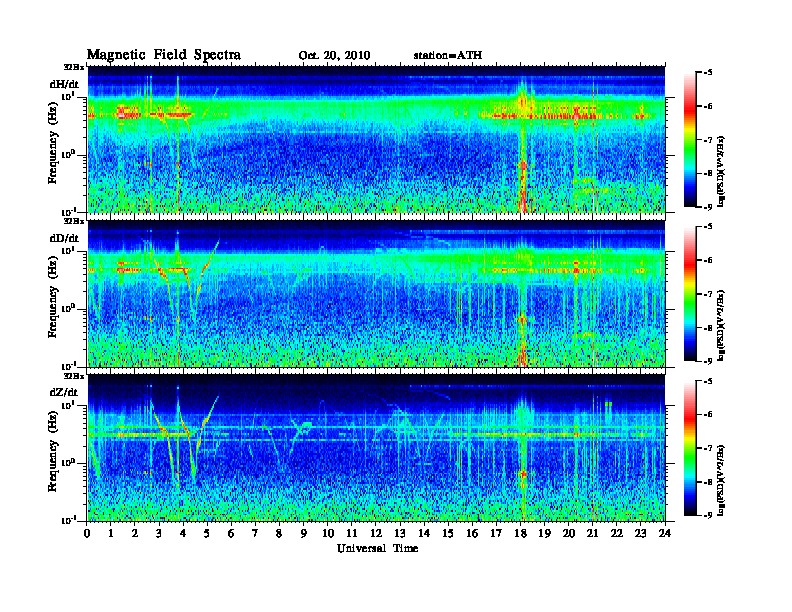The width and height of the screenshot is (792, 612).
Task: Click hour "18" on the Universal Time axis
Action: (x=520, y=533)
